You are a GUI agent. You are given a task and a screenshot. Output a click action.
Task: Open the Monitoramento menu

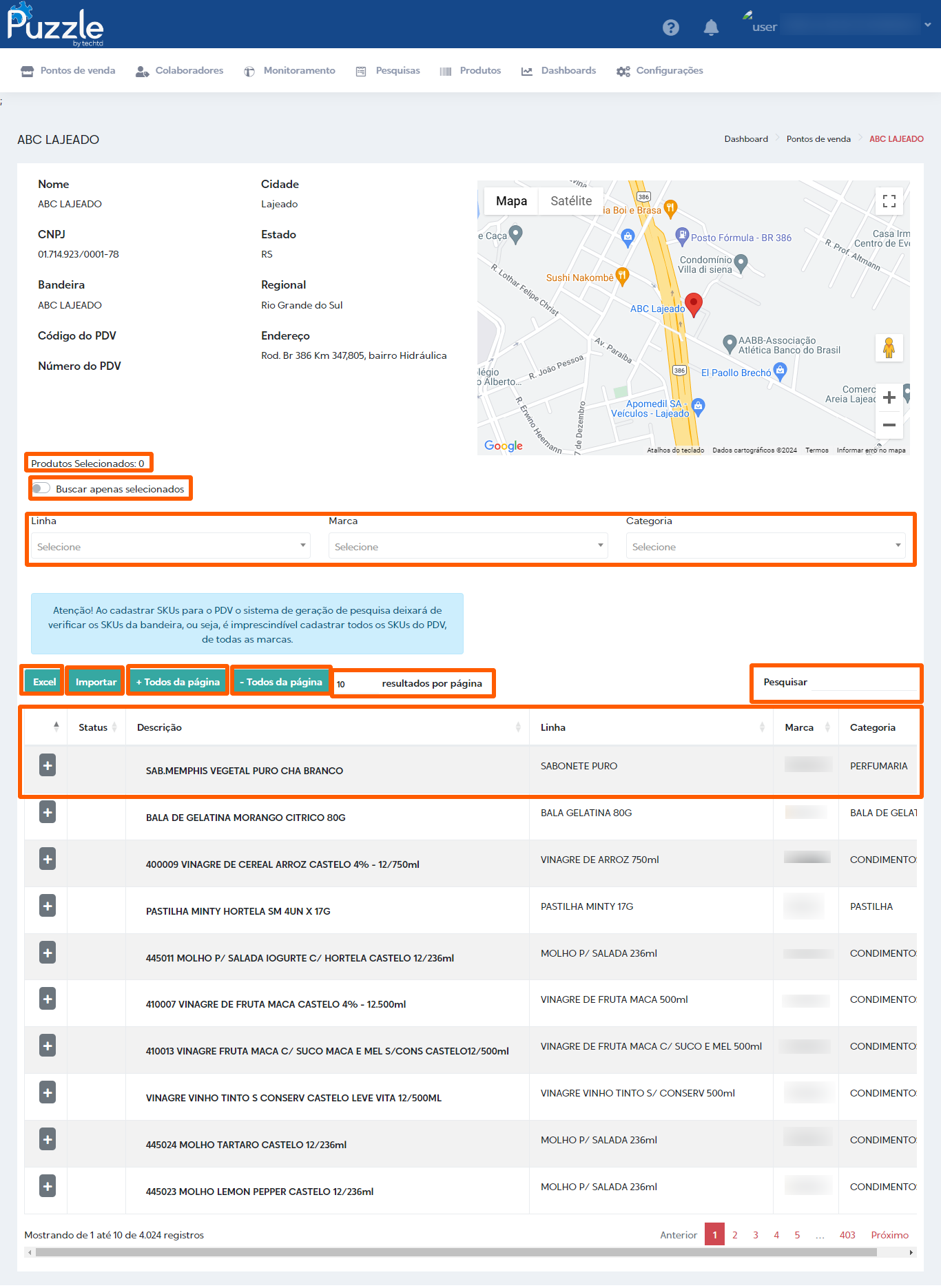click(x=289, y=70)
